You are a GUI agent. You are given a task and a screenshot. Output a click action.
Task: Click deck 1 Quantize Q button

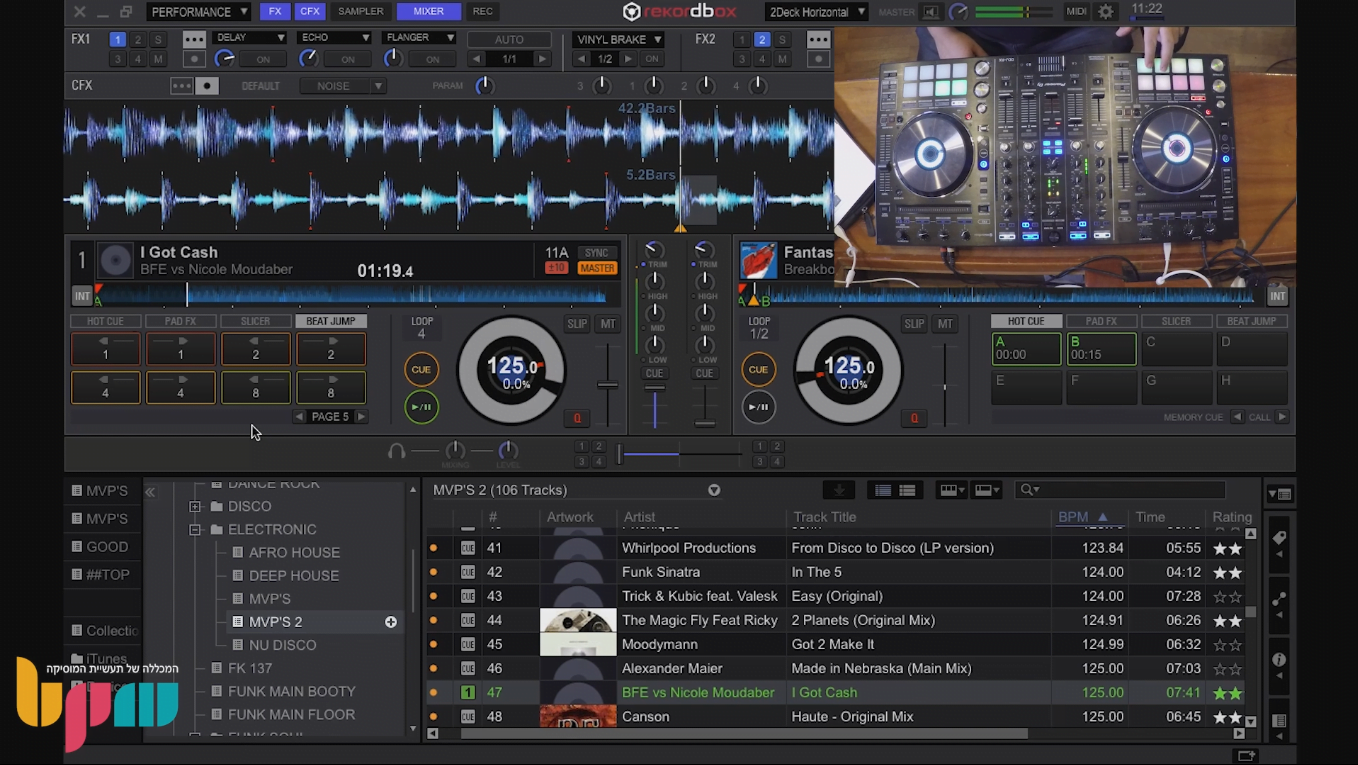click(577, 418)
